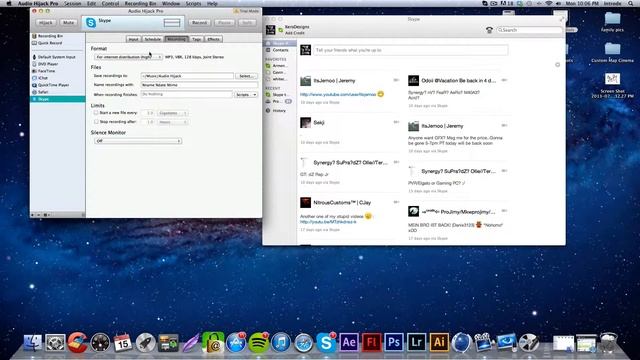Launch Safari from the Dock

point(303,342)
